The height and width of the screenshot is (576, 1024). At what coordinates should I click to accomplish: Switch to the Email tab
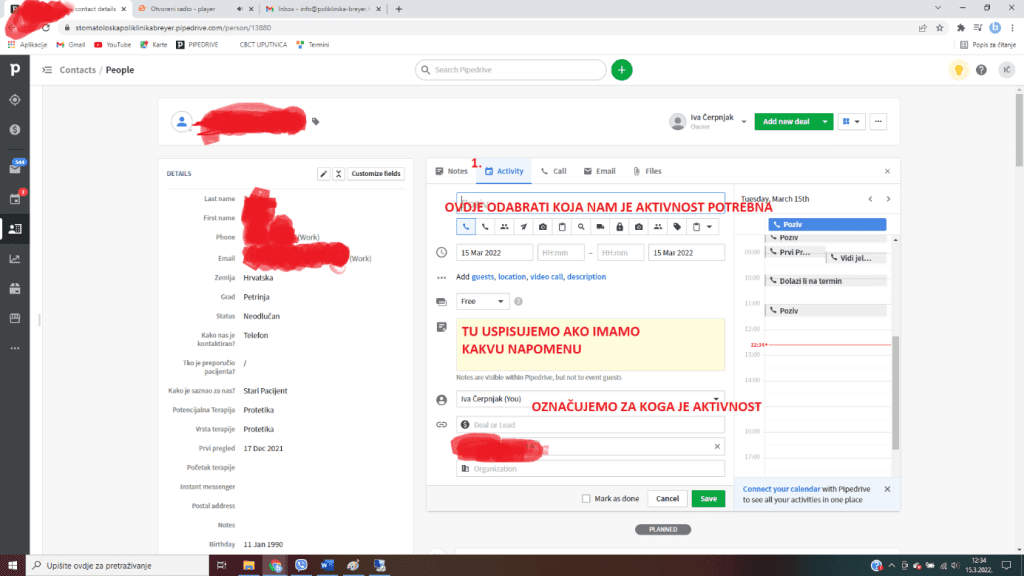[600, 171]
